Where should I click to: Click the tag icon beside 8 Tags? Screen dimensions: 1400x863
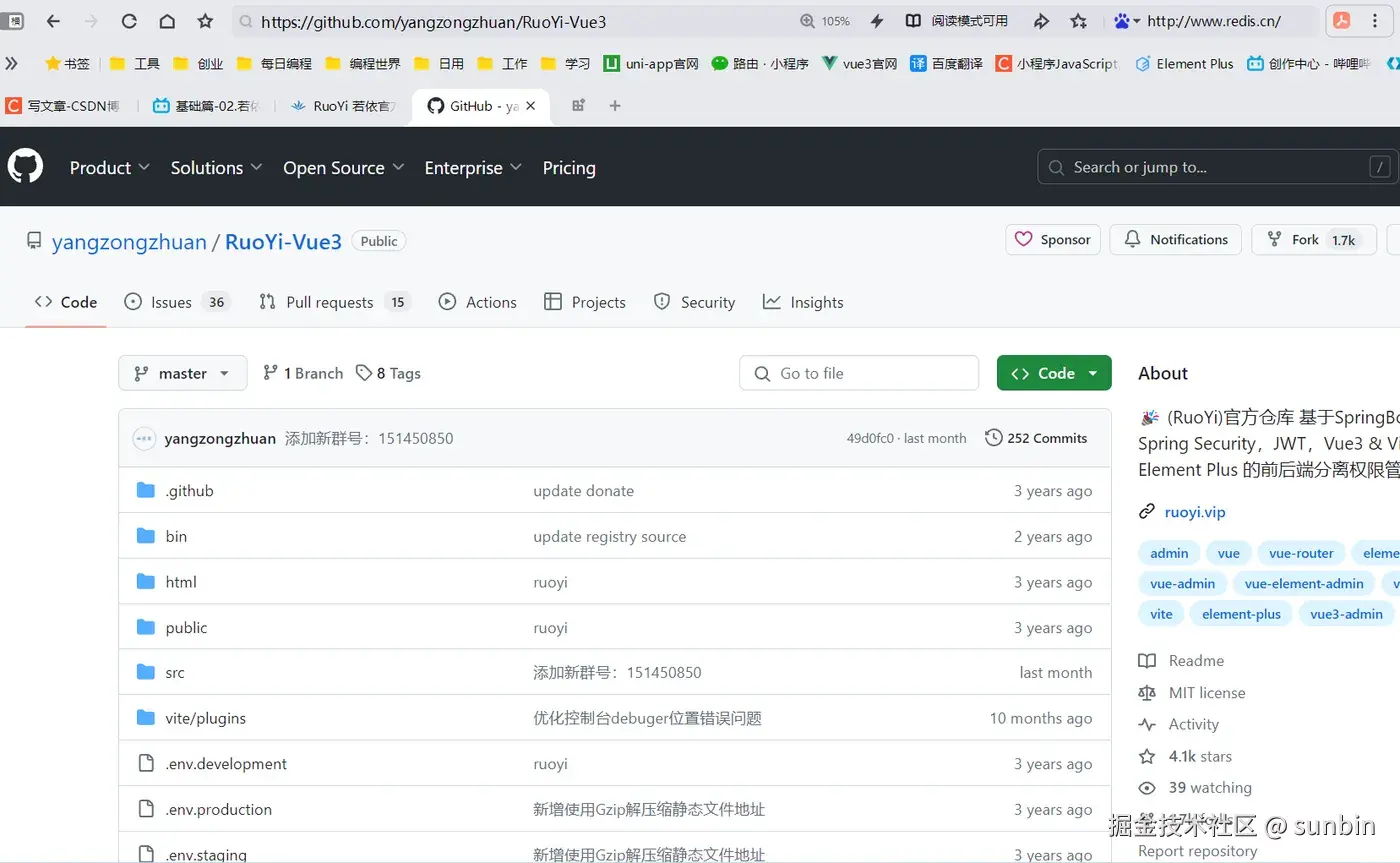click(x=364, y=373)
